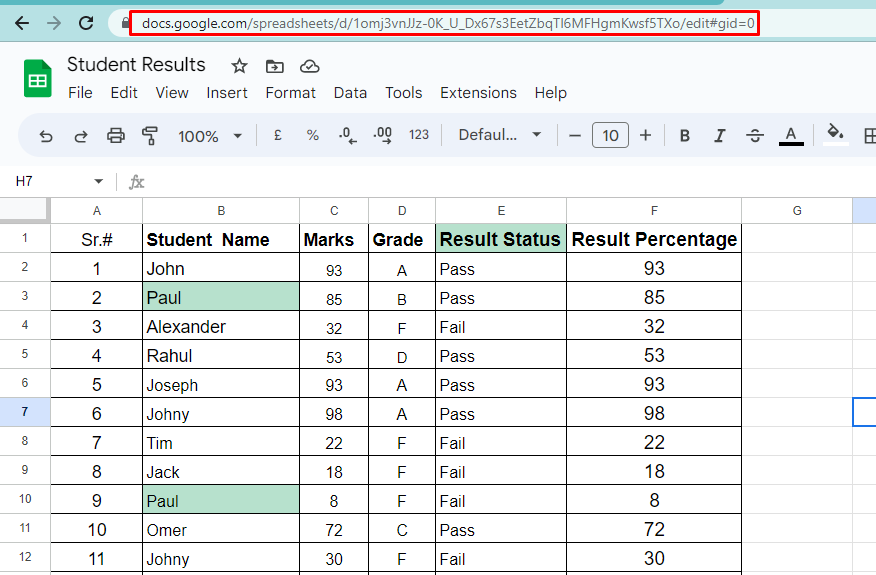Increase font size with plus
Viewport: 876px width, 575px height.
pos(645,135)
